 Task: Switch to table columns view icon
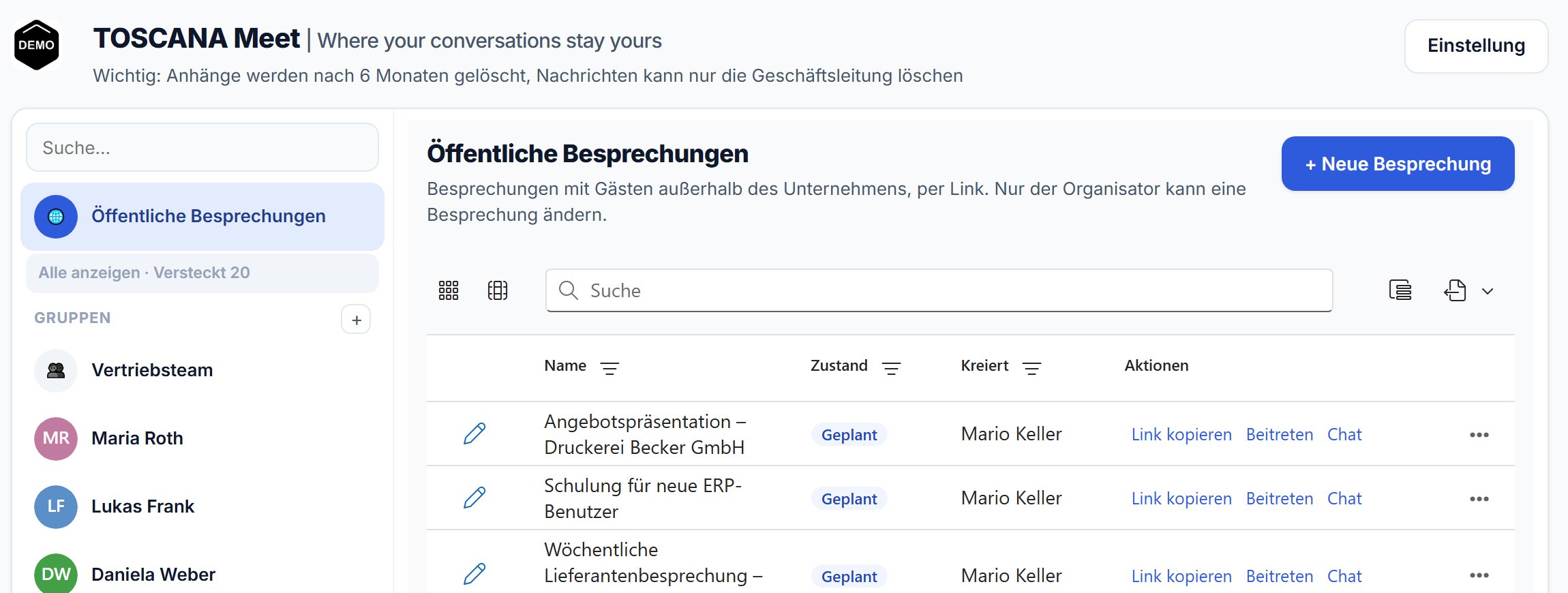498,290
